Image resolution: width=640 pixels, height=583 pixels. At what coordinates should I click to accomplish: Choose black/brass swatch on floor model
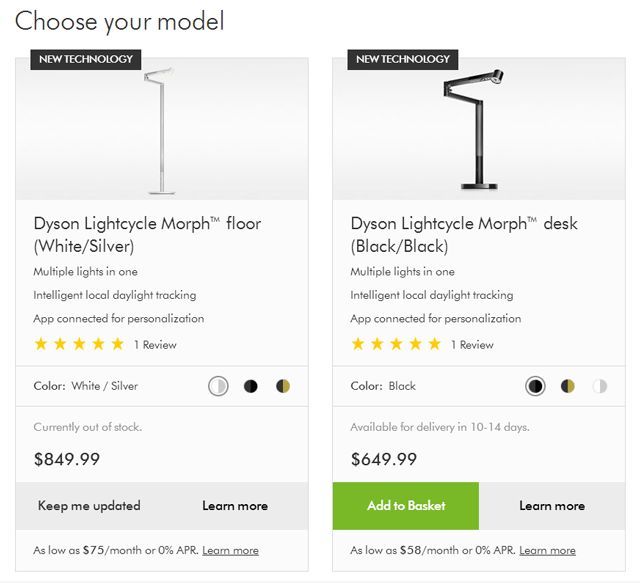pyautogui.click(x=283, y=386)
